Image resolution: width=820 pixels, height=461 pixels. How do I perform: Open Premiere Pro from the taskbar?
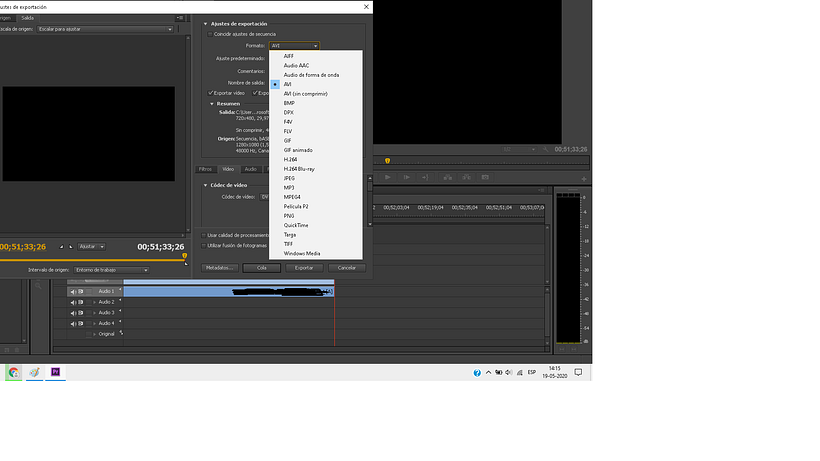click(55, 372)
